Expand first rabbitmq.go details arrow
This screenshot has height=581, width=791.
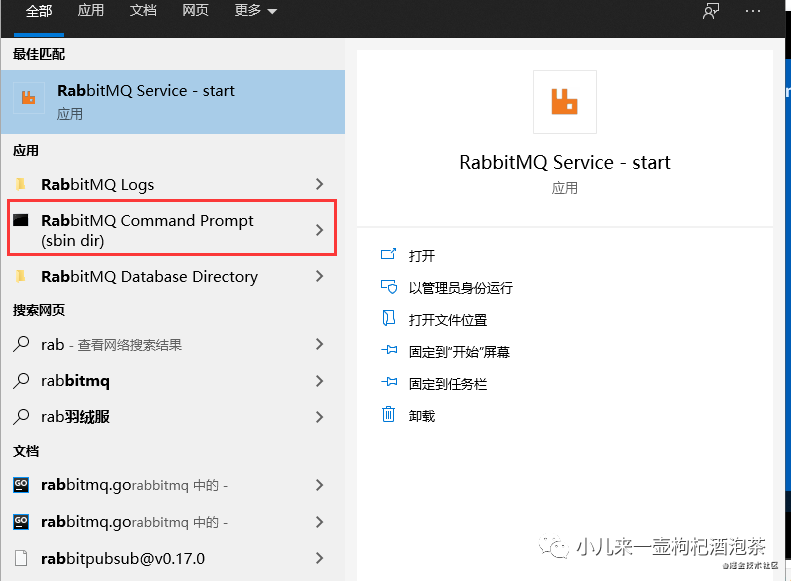[319, 485]
